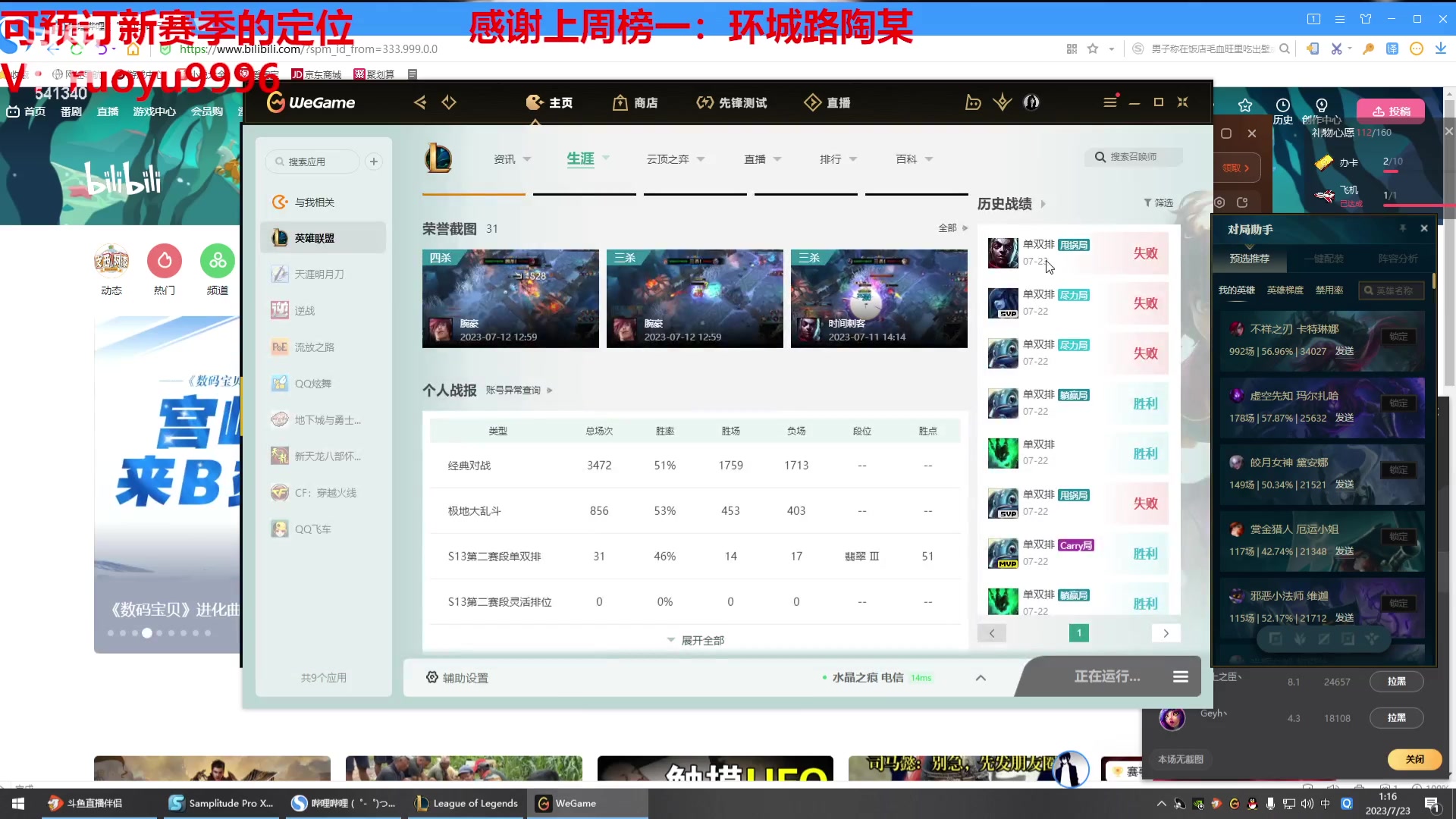The height and width of the screenshot is (819, 1456).
Task: Click the yellow 关闭 button
Action: (1414, 759)
